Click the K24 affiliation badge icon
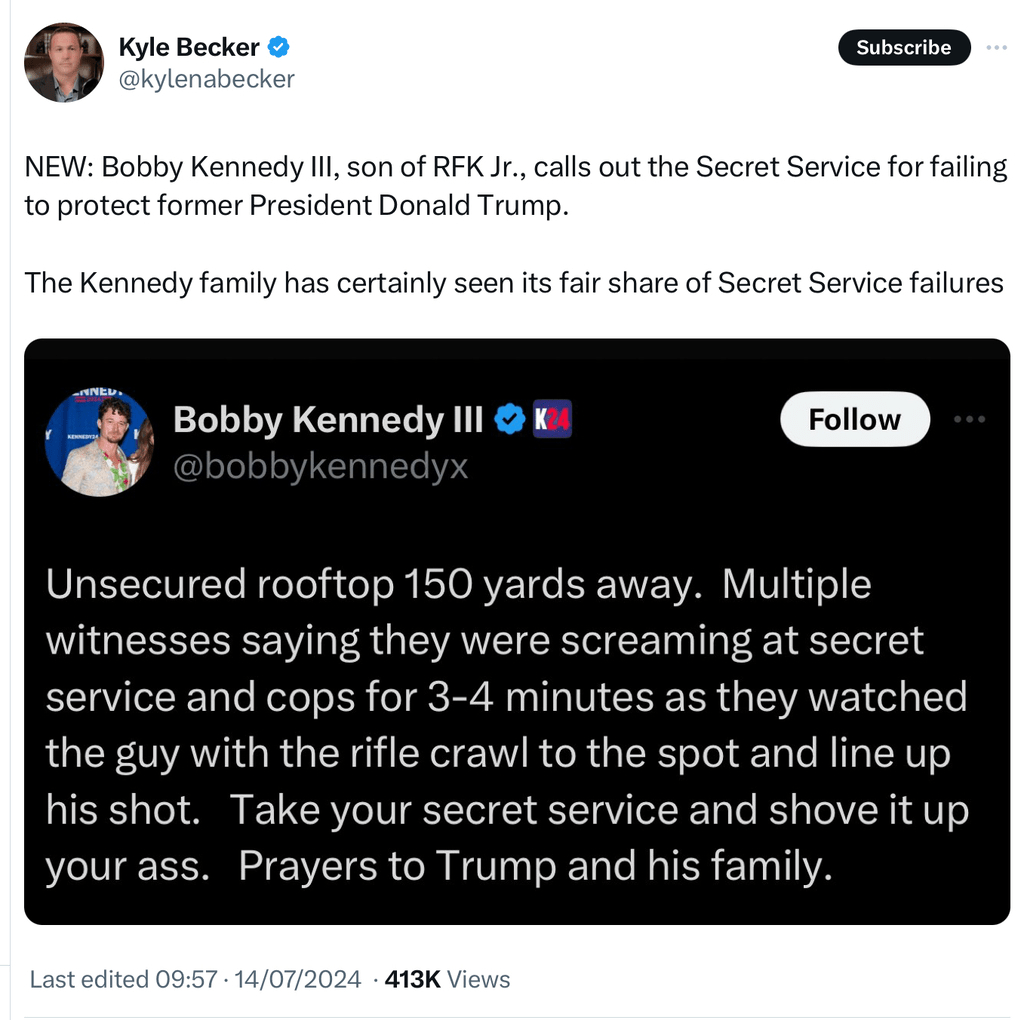This screenshot has height=1020, width=1024. click(552, 419)
